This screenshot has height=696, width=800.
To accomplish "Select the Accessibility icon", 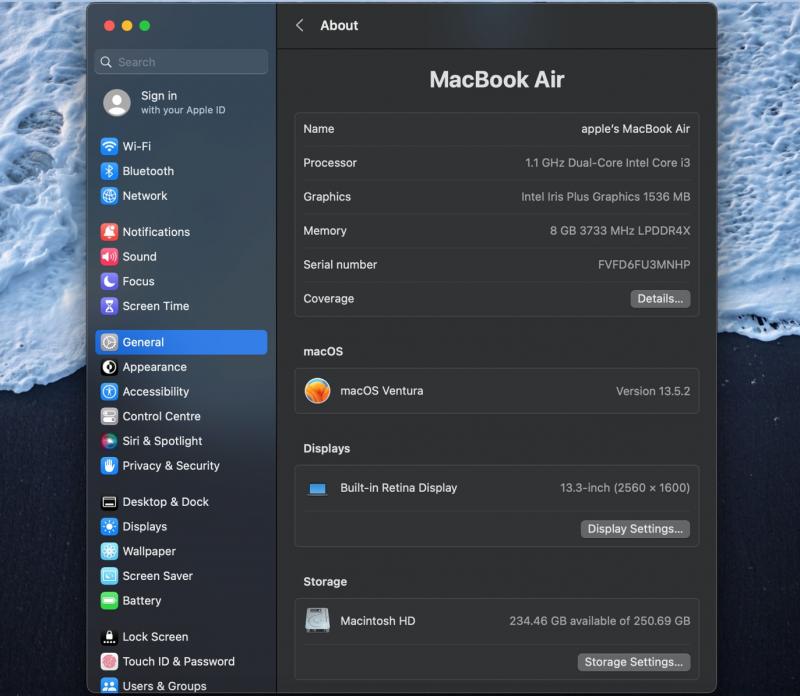I will tap(109, 392).
